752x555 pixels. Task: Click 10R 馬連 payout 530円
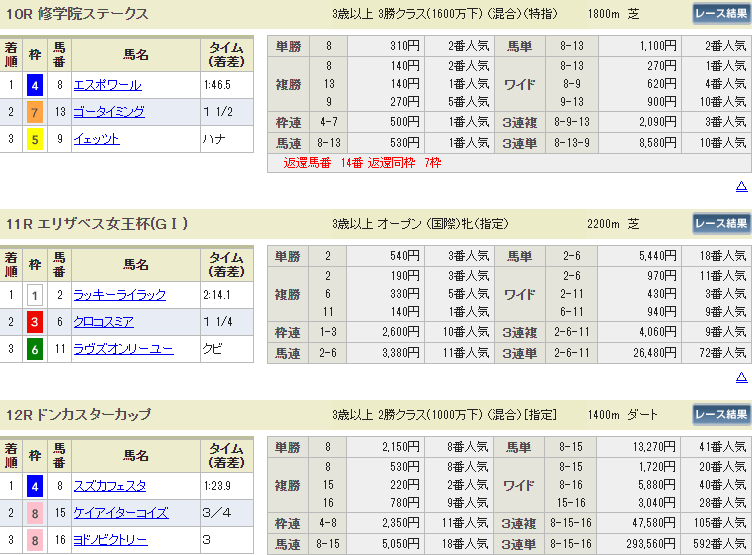point(405,143)
